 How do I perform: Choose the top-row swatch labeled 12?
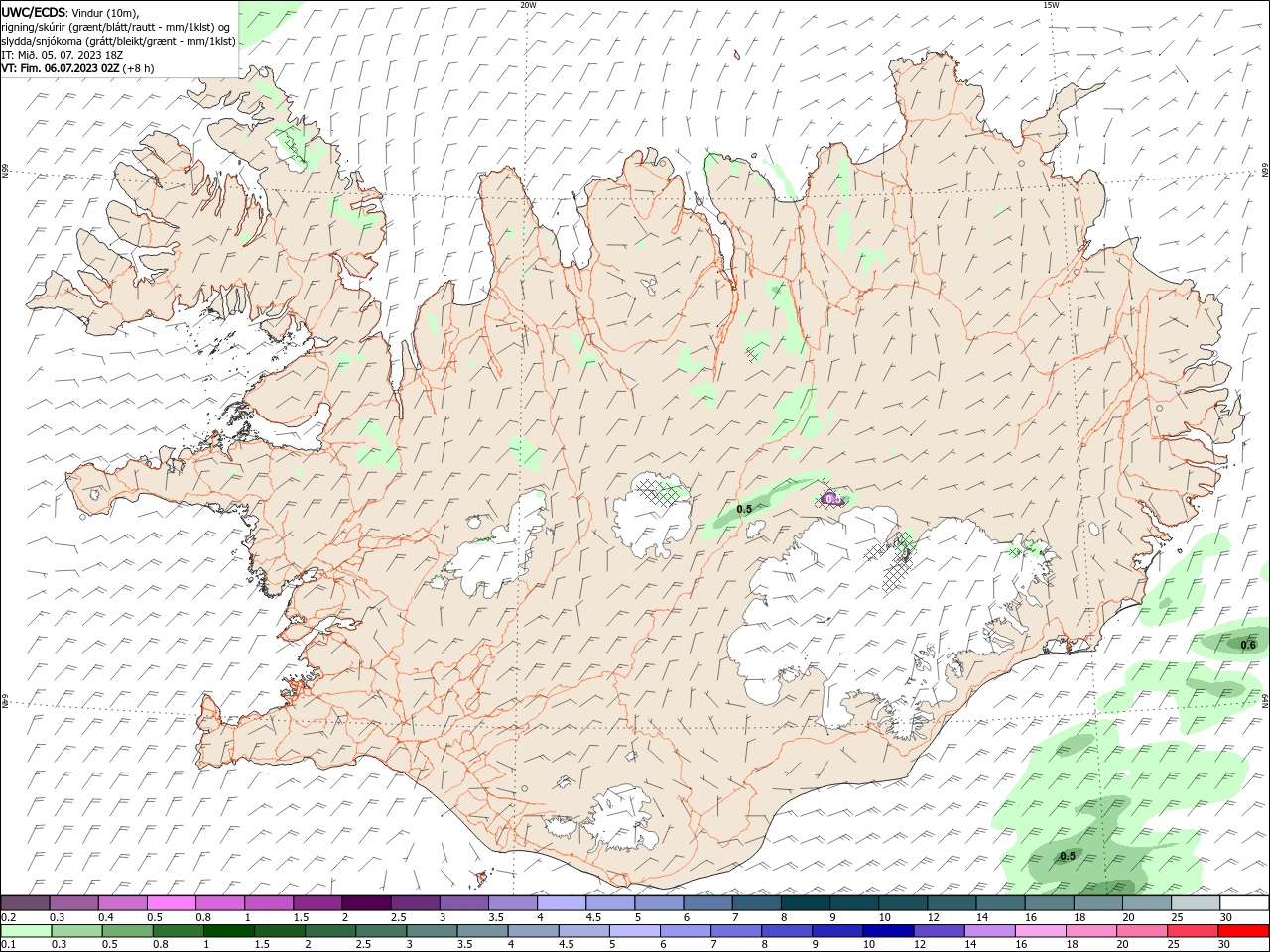pos(952,902)
